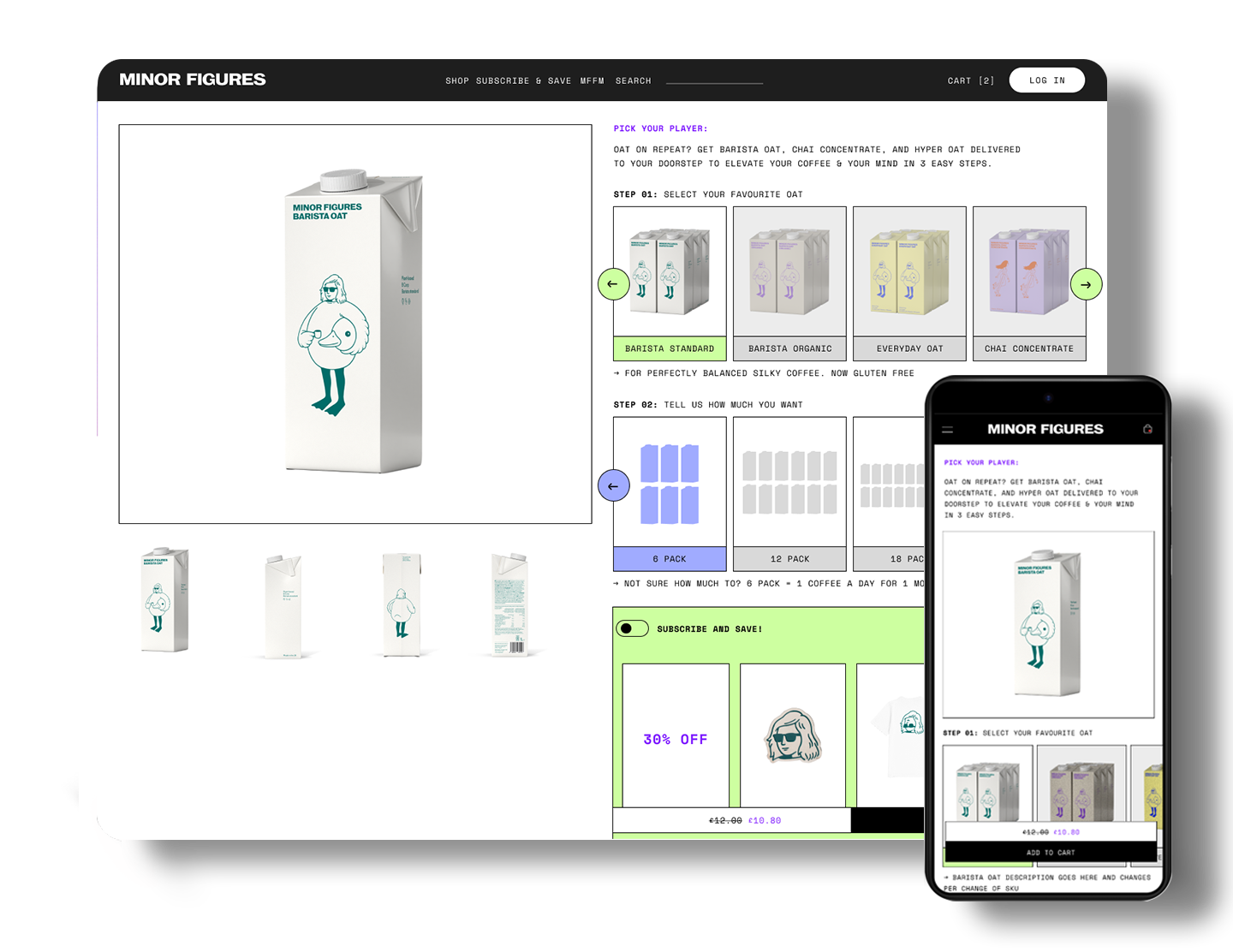Select the back-view duck carton thumbnail
Image resolution: width=1233 pixels, height=952 pixels.
click(x=402, y=604)
